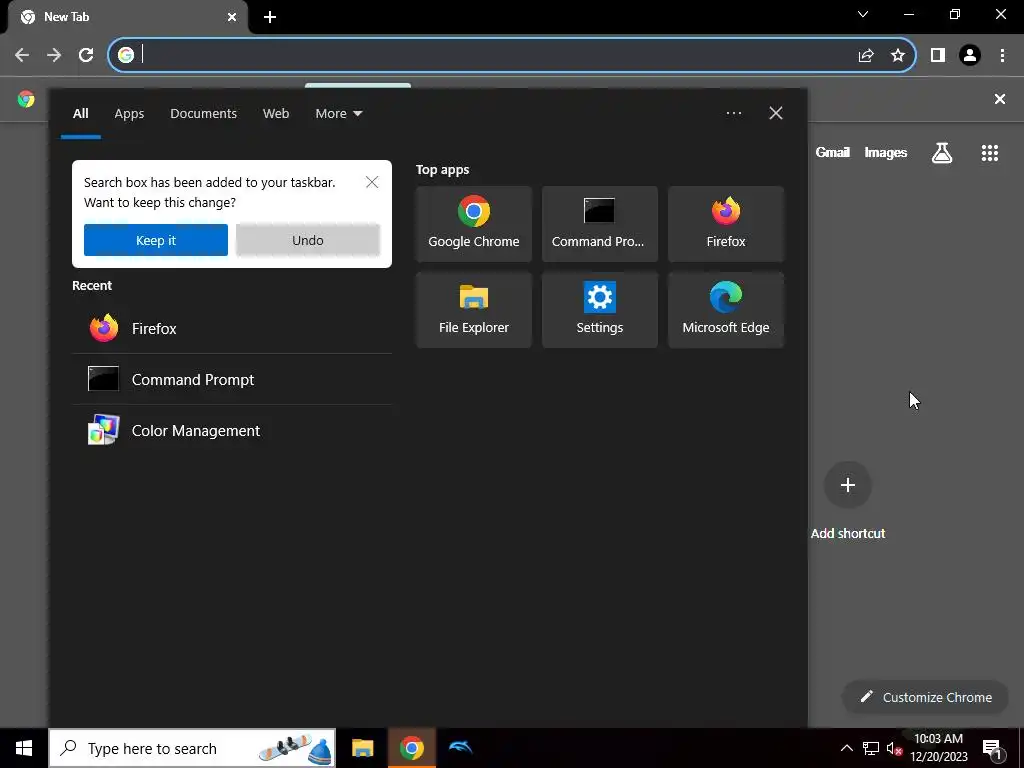Open new tab with plus button
The width and height of the screenshot is (1024, 768).
[270, 17]
